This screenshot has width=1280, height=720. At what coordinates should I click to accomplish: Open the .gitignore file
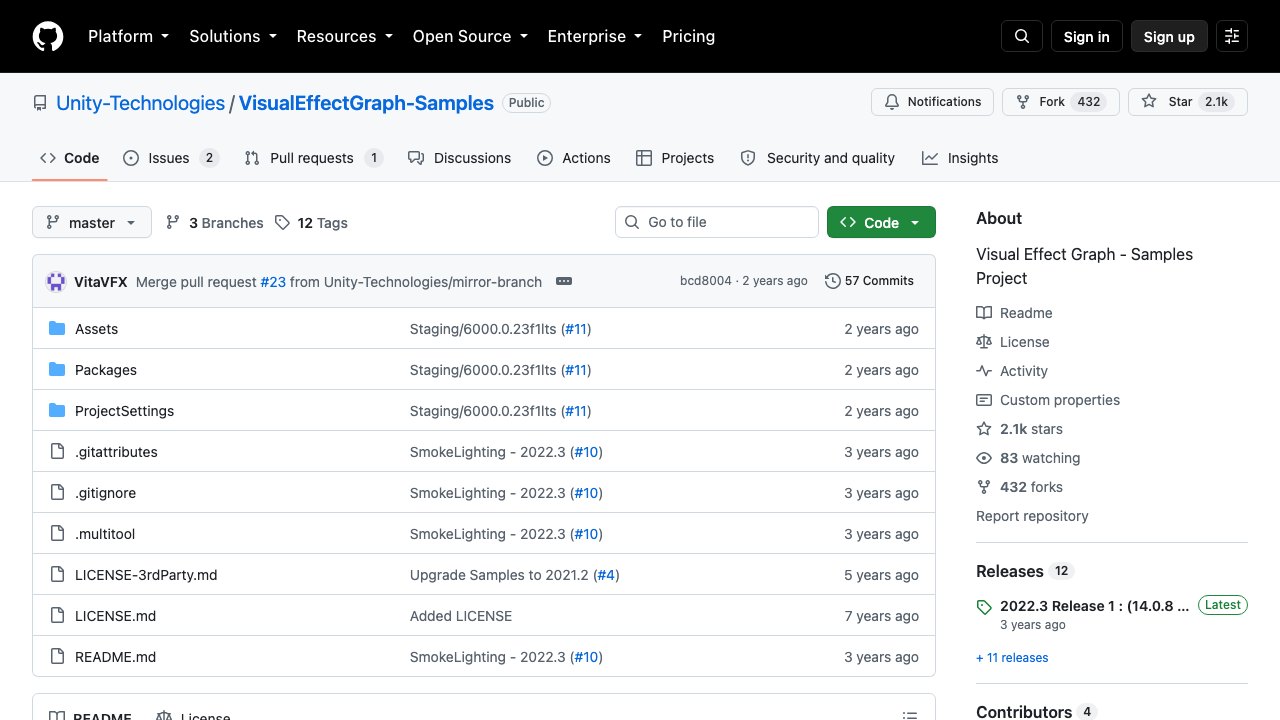[x=105, y=493]
